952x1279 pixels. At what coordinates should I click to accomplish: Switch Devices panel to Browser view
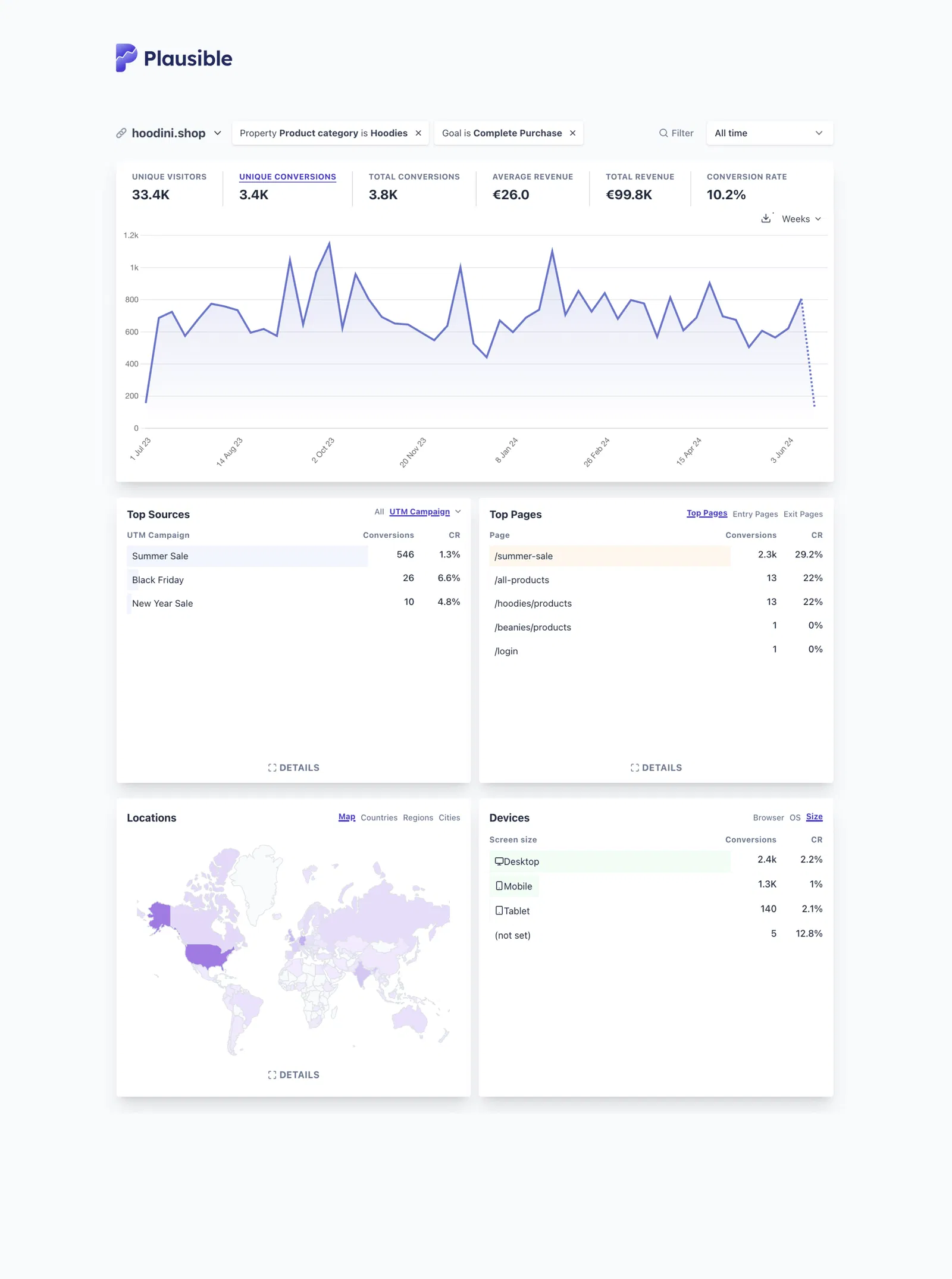[768, 817]
